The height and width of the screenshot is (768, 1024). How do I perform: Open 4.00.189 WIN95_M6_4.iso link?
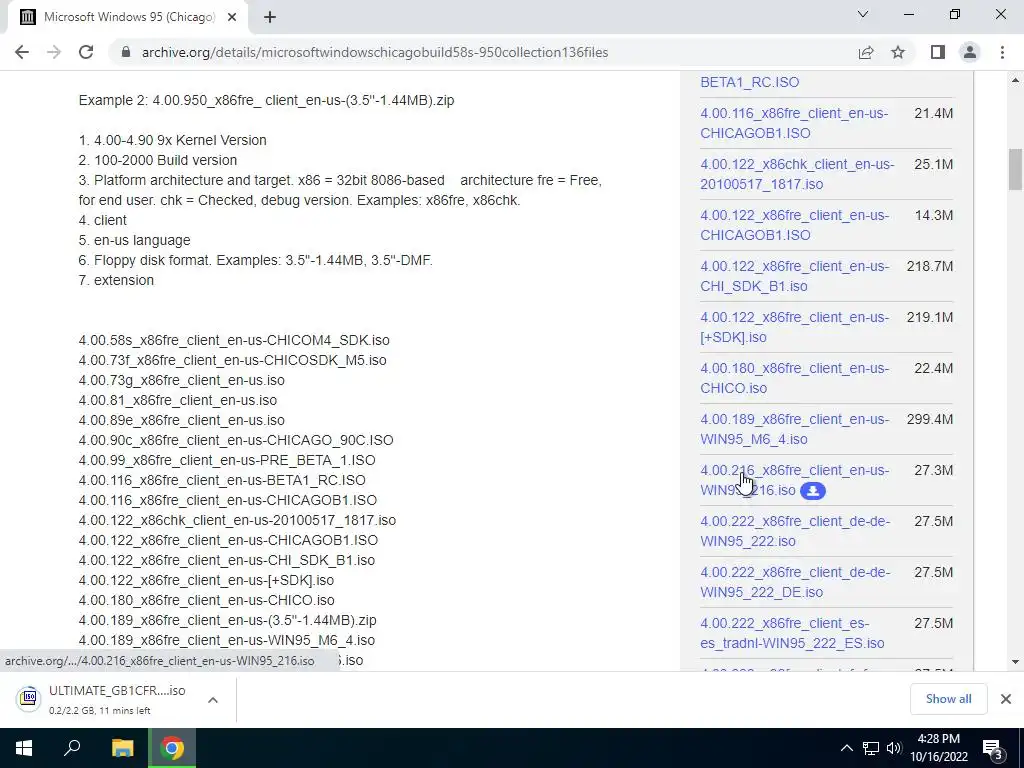[794, 428]
